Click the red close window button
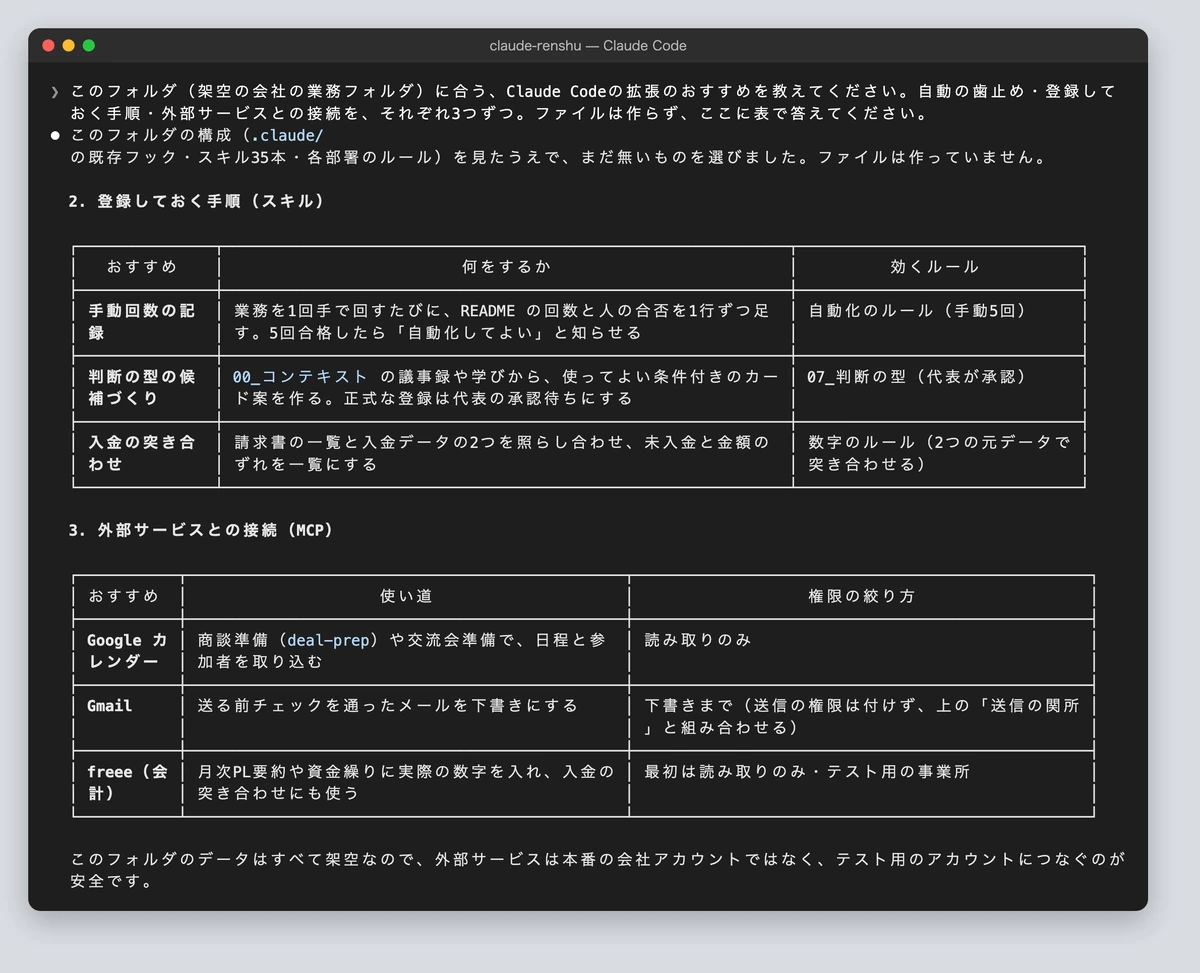Screen dimensions: 1200x973 pos(48,45)
